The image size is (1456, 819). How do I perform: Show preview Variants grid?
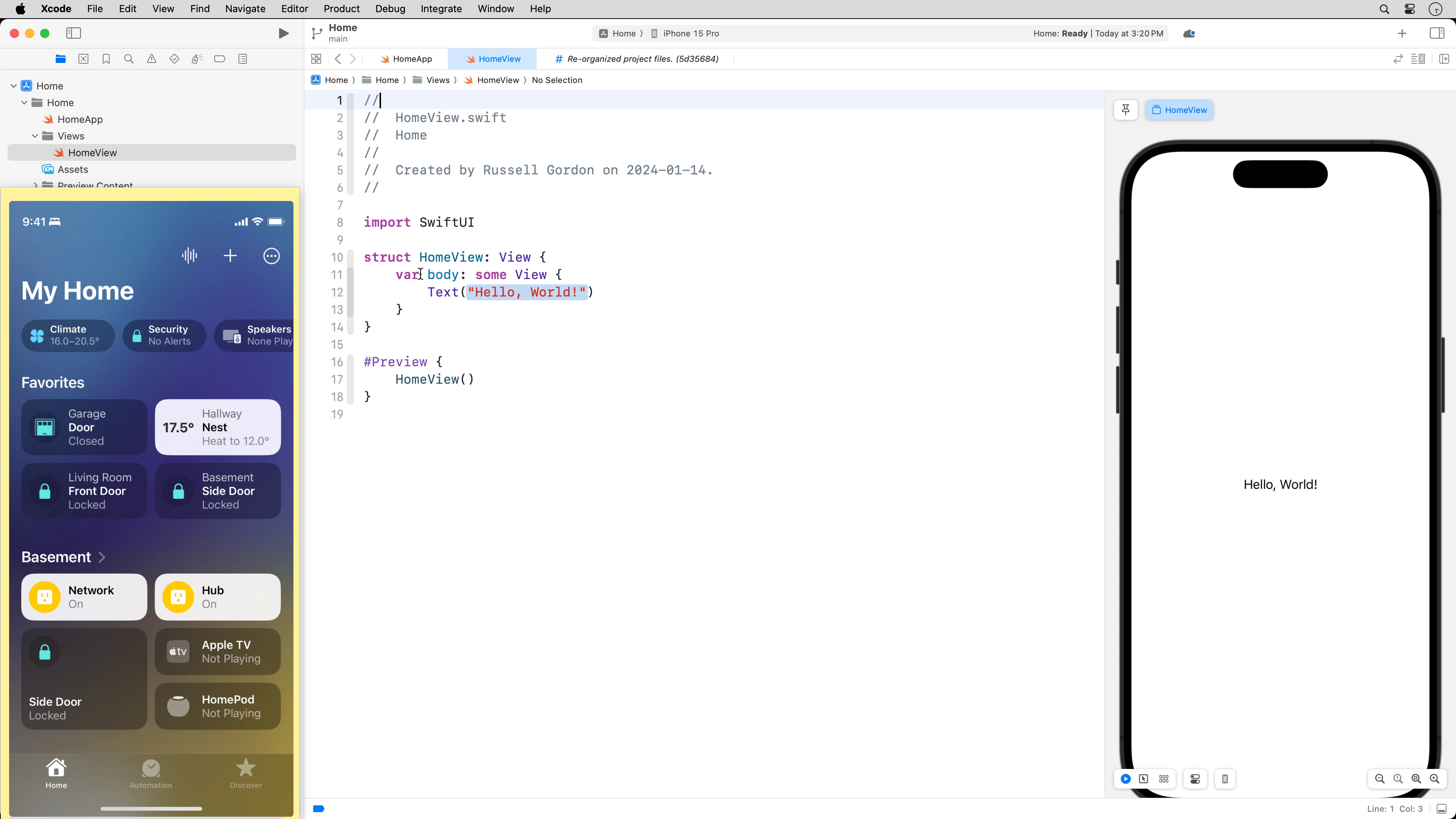[1164, 779]
